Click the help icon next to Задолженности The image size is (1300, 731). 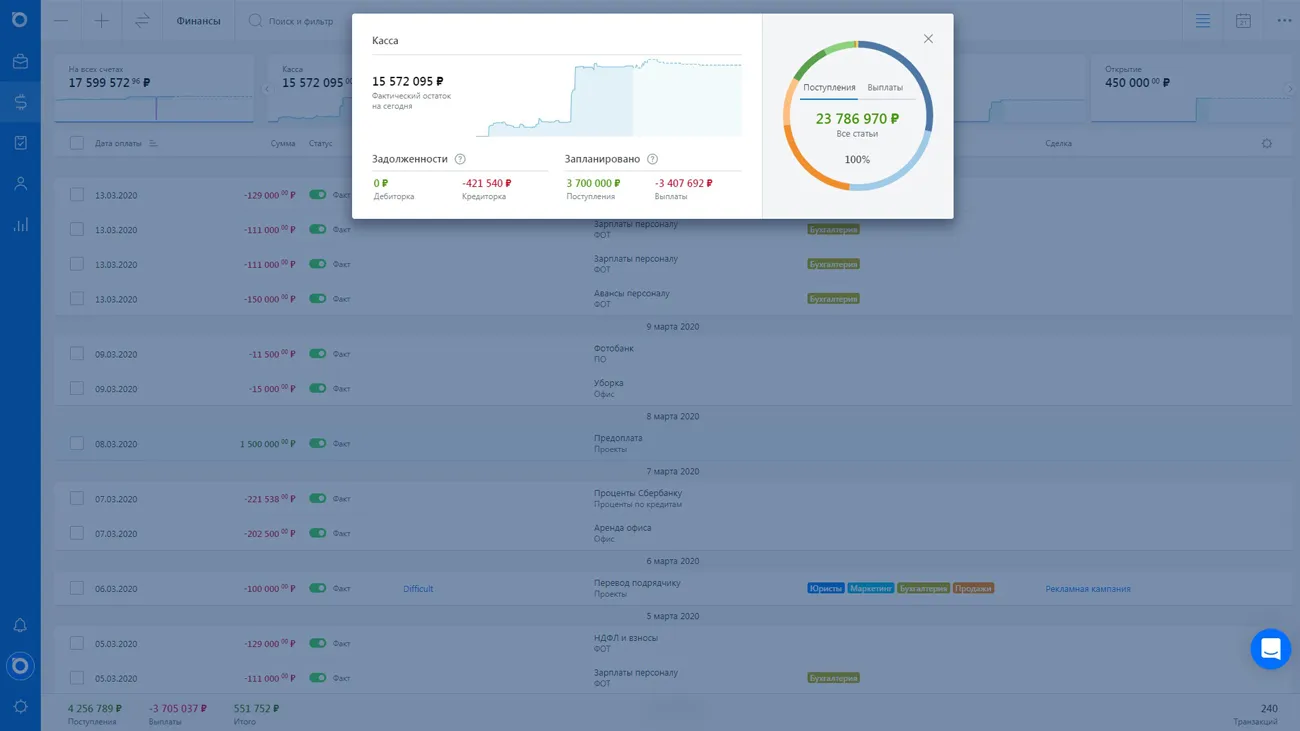[460, 159]
